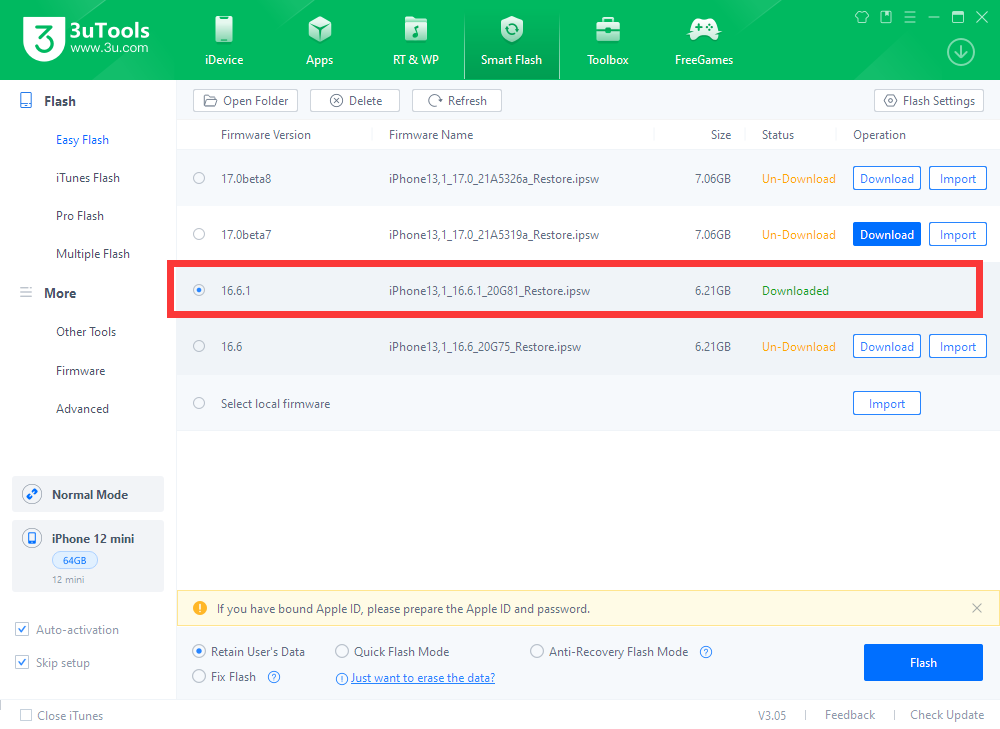Click the gear icon on Flash Settings
Image resolution: width=1000 pixels, height=729 pixels.
tap(890, 101)
